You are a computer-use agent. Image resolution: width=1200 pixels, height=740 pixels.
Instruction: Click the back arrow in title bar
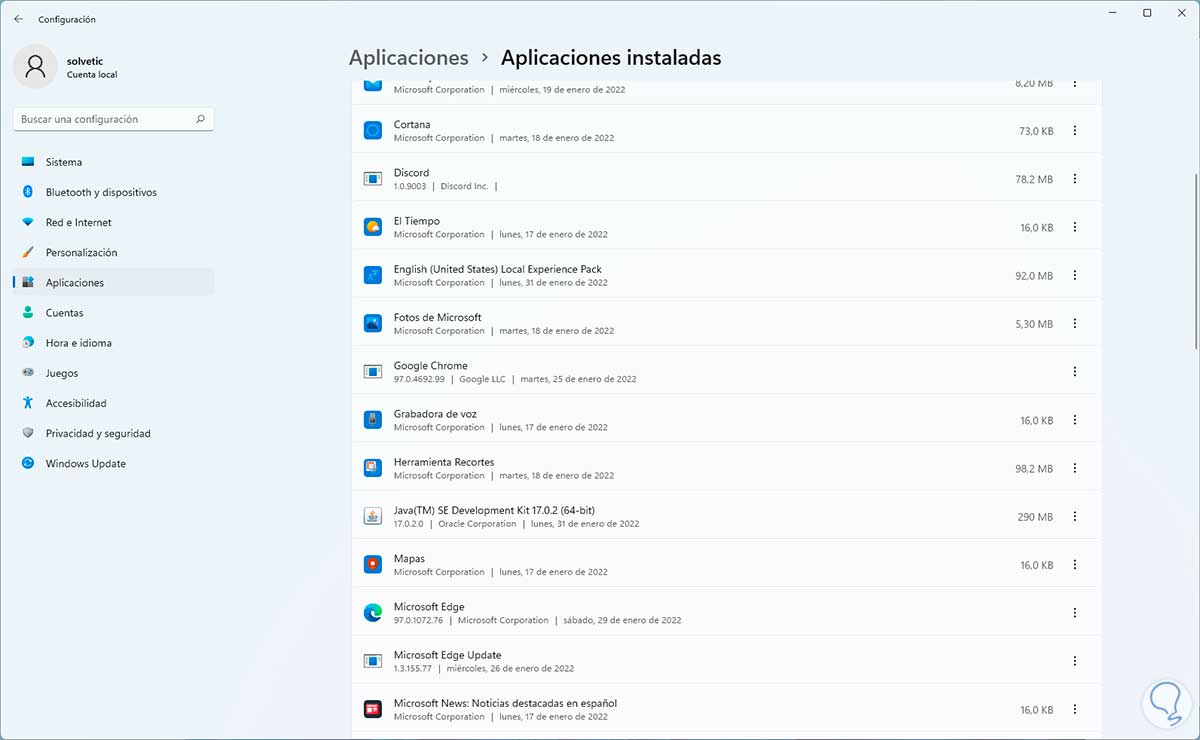18,19
